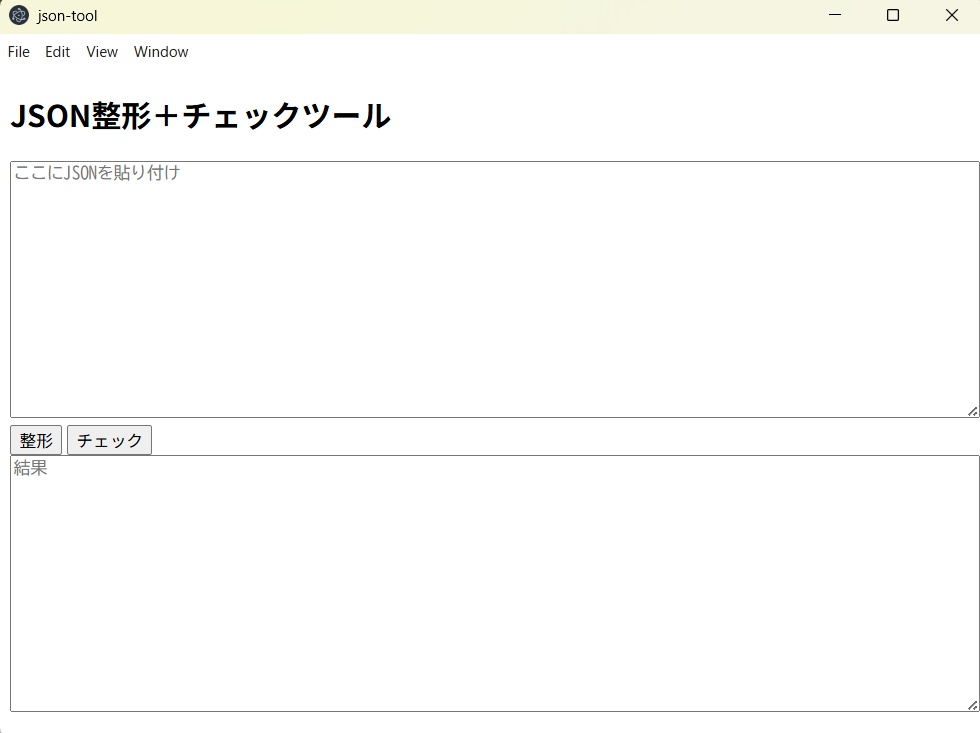Grab the input textarea resize handle

(972, 411)
